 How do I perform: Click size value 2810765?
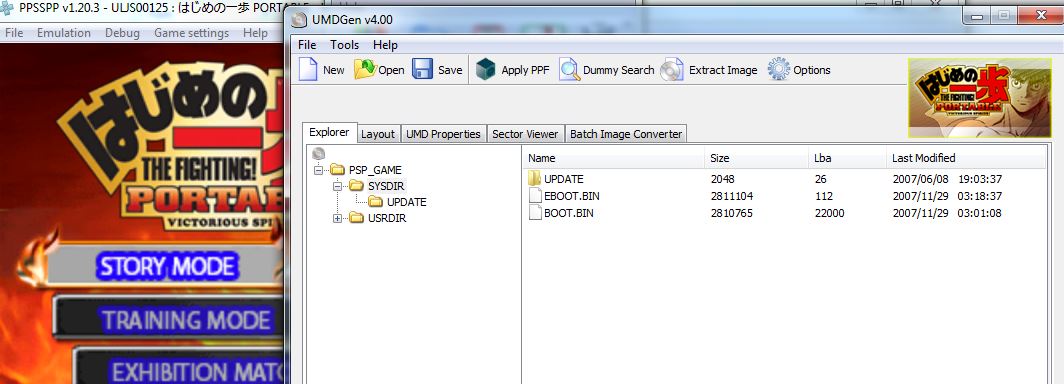(x=732, y=213)
